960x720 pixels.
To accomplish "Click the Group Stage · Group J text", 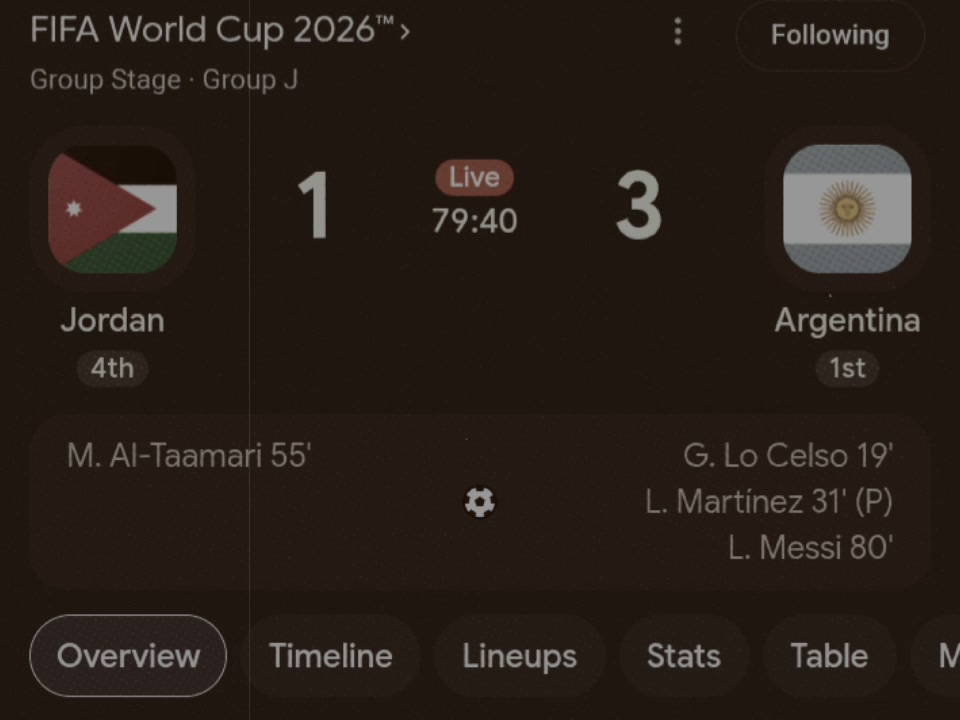I will (164, 80).
